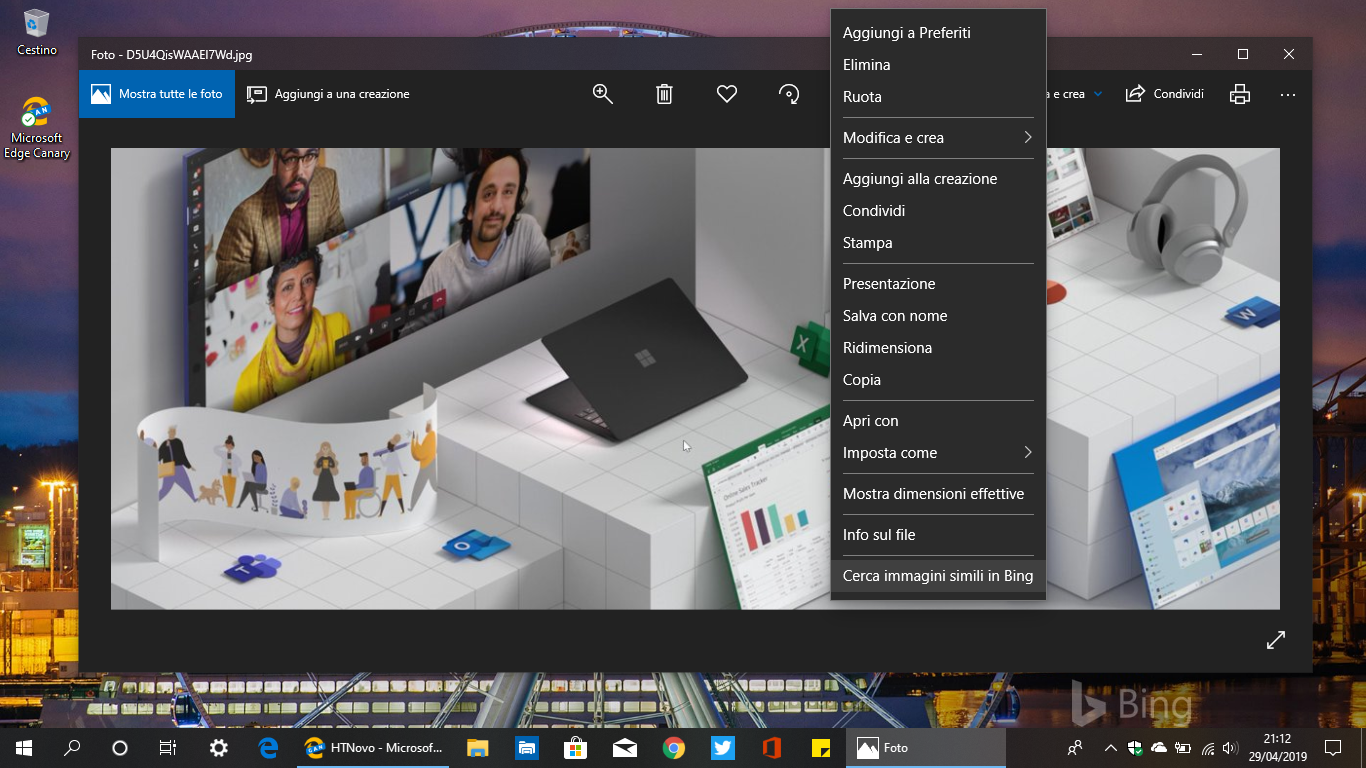This screenshot has height=768, width=1366.
Task: Open File Explorer from the taskbar
Action: 478,748
